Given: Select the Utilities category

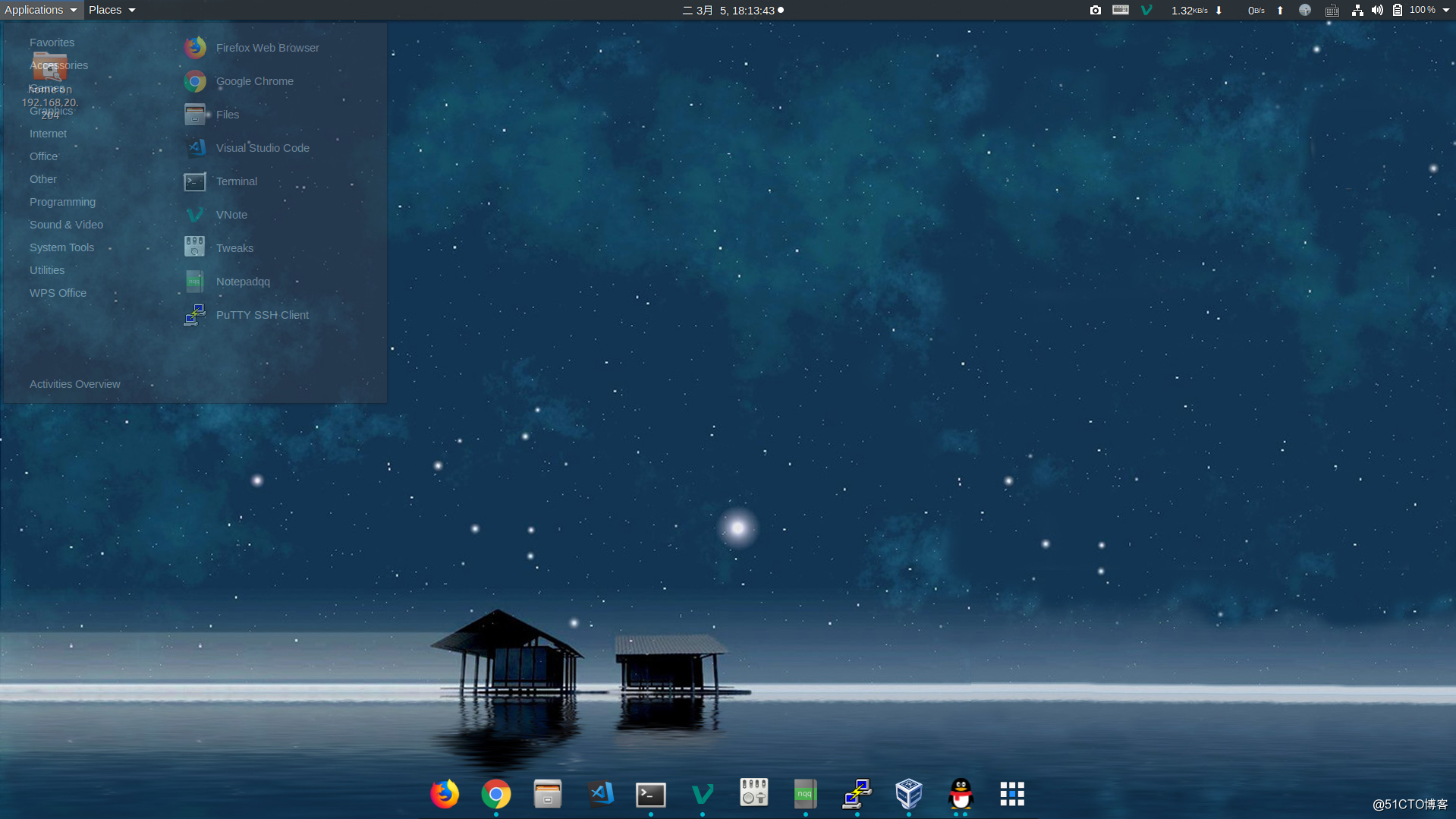Looking at the screenshot, I should tap(47, 270).
